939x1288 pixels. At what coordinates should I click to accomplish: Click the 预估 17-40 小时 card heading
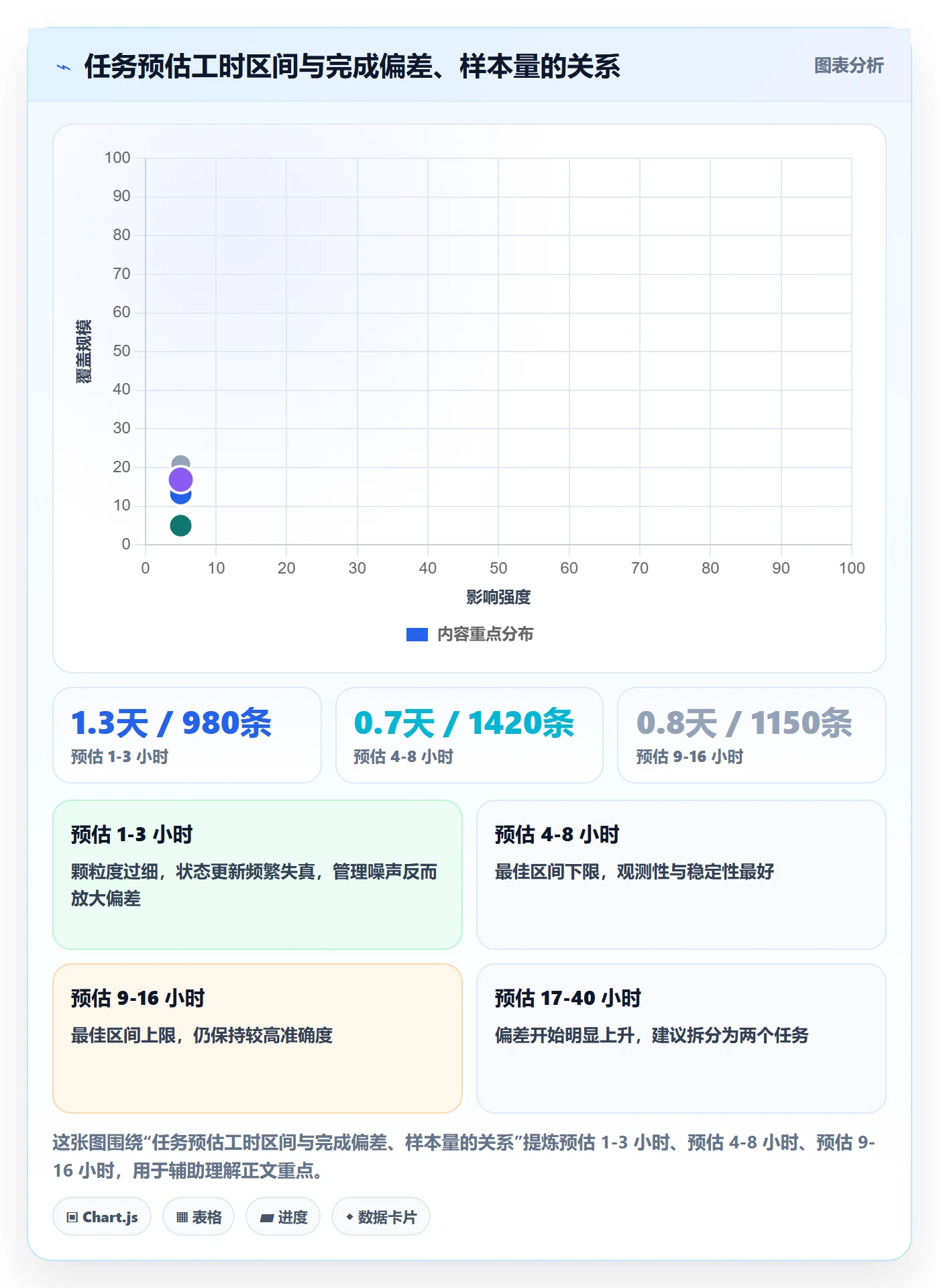tap(568, 998)
